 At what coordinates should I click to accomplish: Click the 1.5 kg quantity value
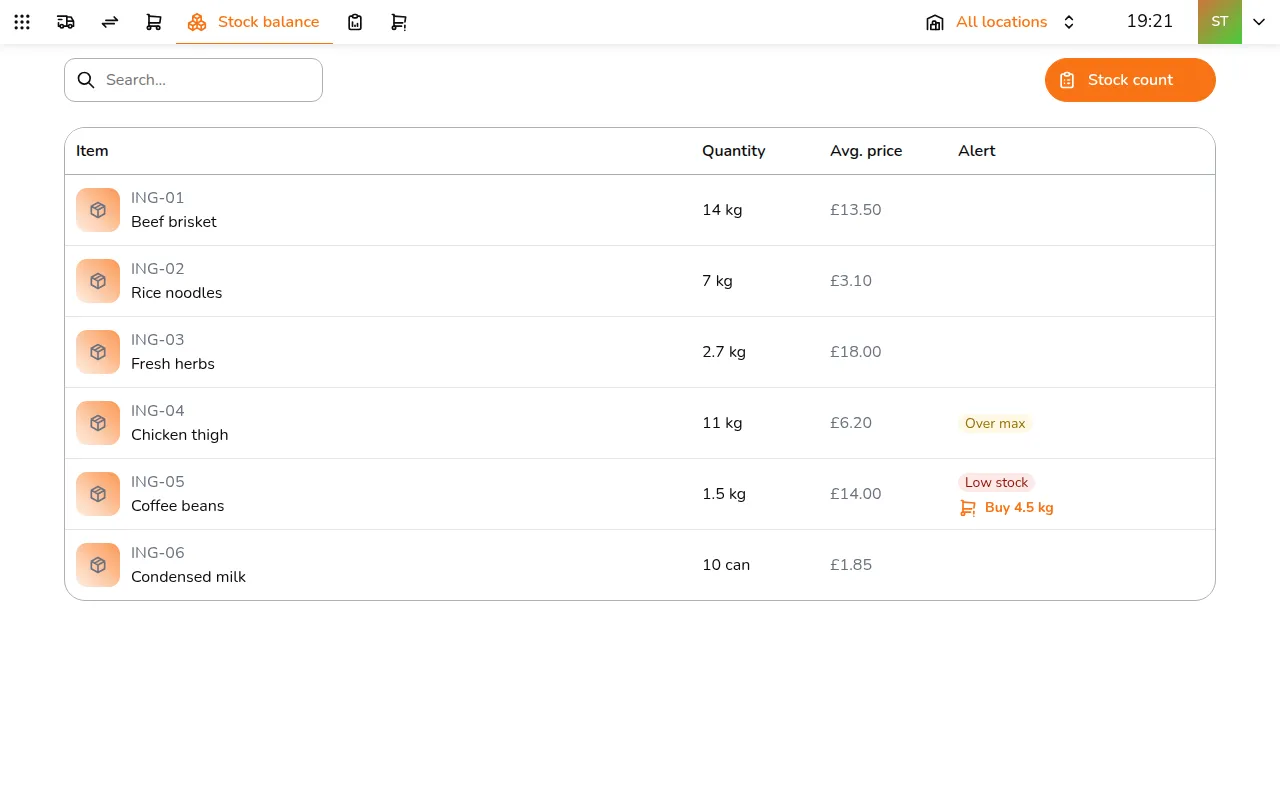[x=724, y=494]
